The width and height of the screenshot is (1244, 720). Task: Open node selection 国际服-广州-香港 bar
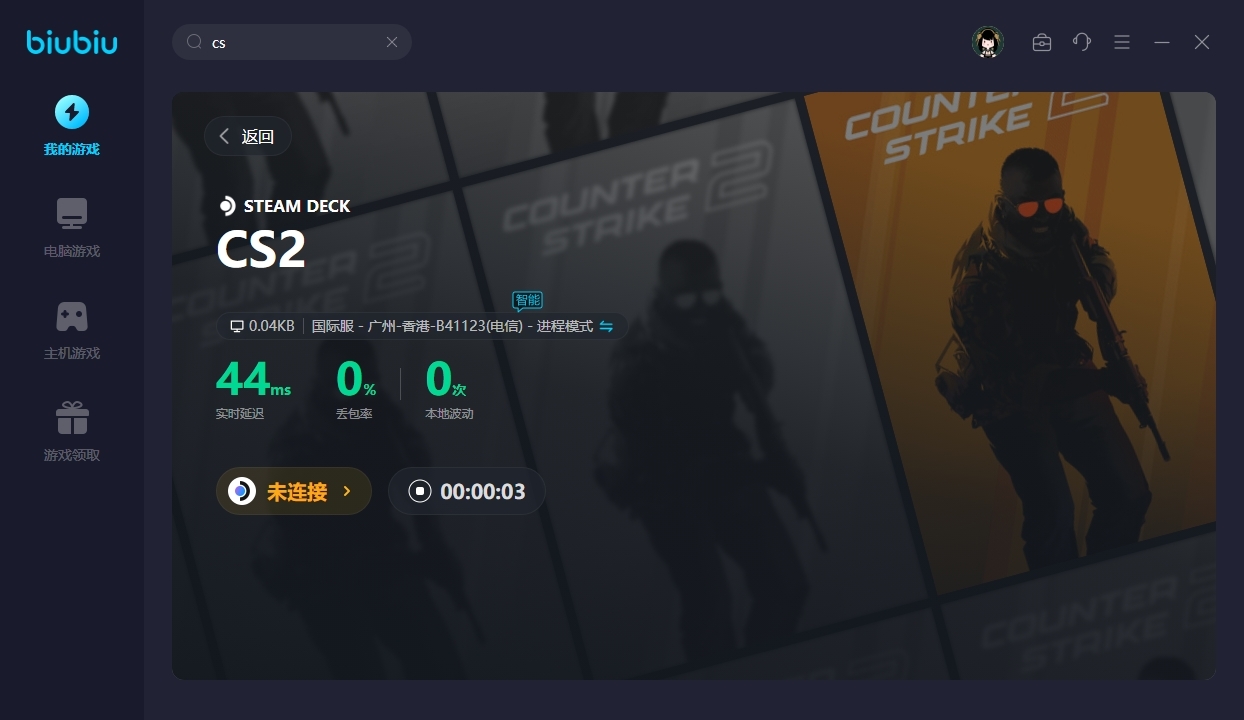[x=423, y=326]
